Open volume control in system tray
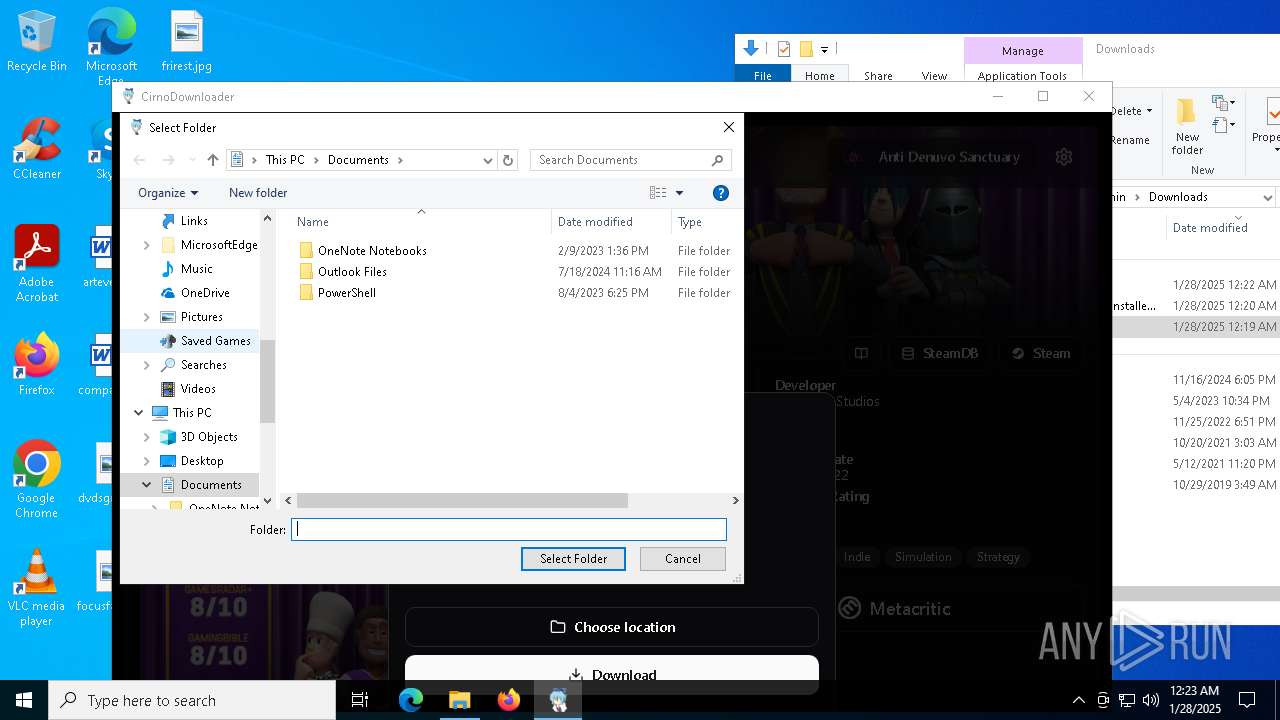The height and width of the screenshot is (720, 1280). (x=1151, y=700)
